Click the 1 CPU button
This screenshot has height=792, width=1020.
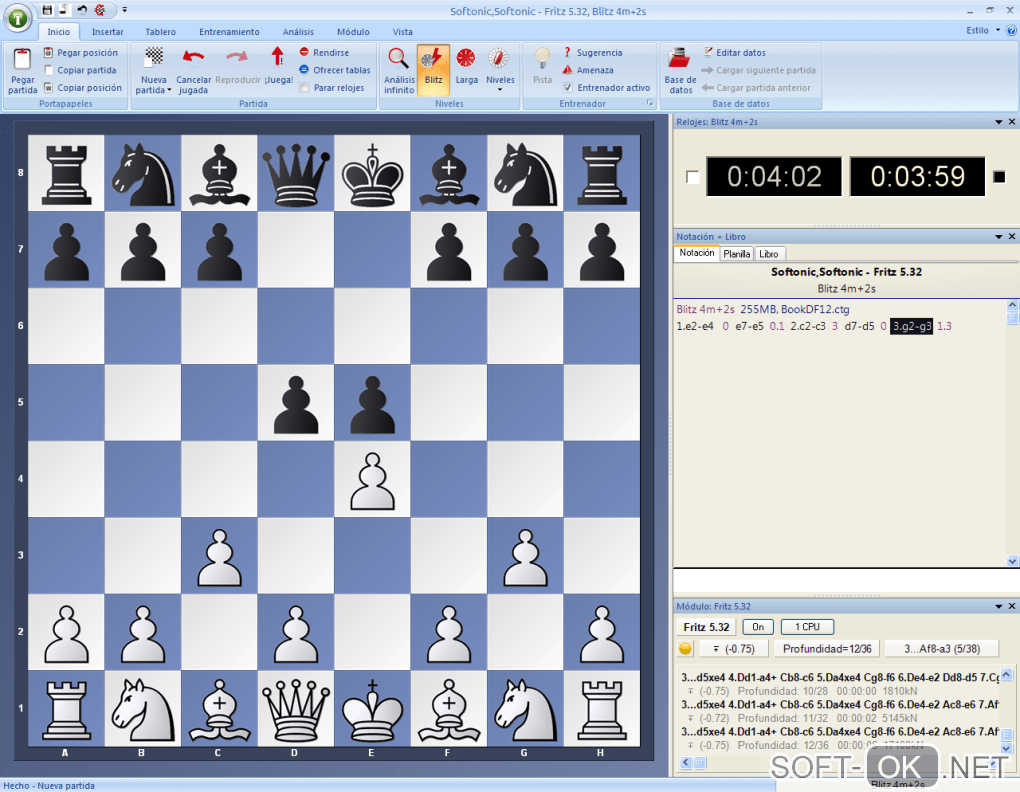pyautogui.click(x=807, y=627)
